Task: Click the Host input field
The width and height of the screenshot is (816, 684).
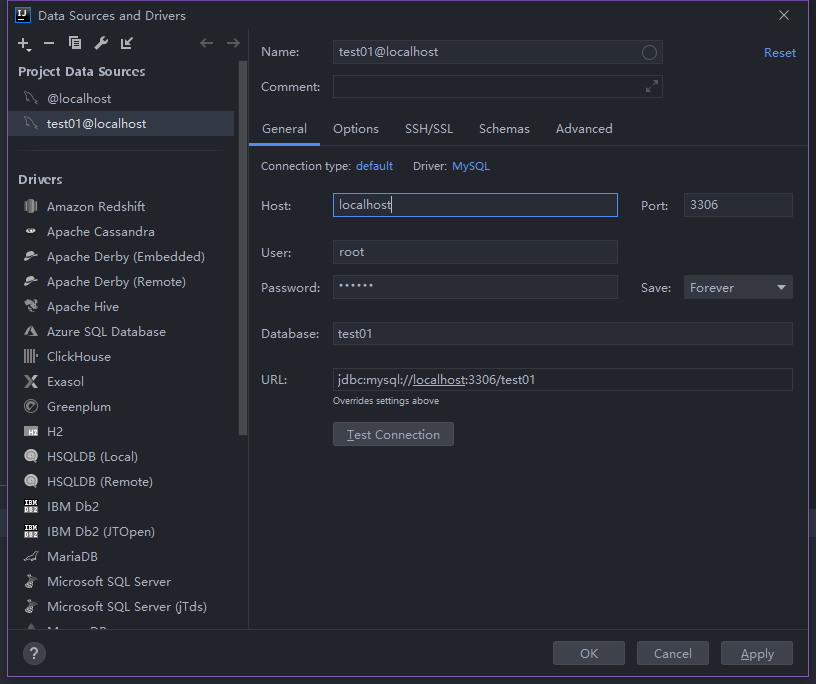Action: 475,205
